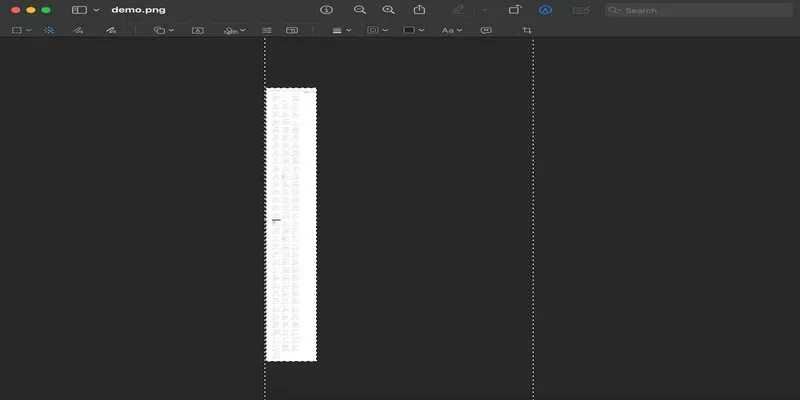Screen dimensions: 800x400
Task: Select the Instant Alpha tool
Action: coord(49,30)
